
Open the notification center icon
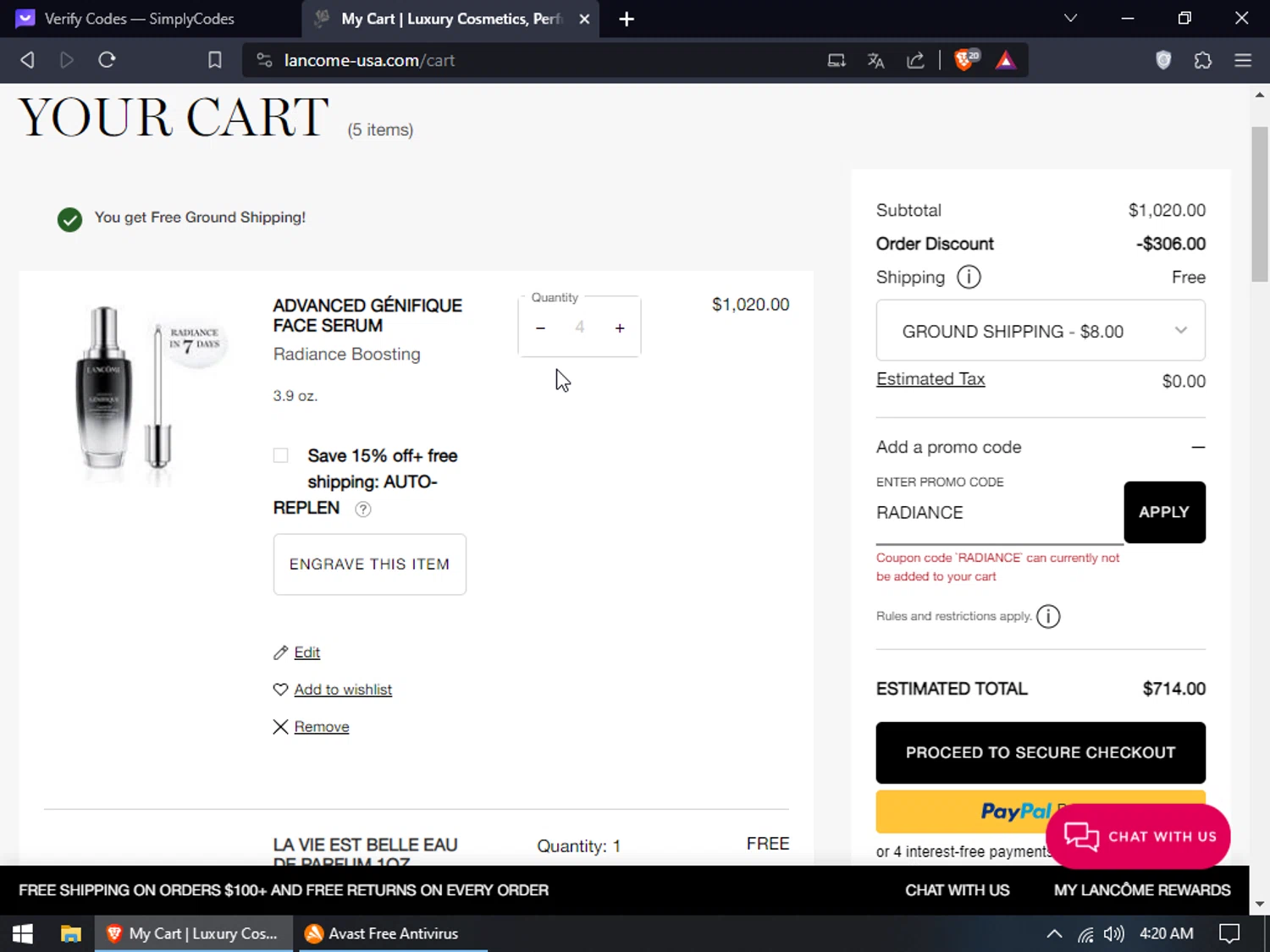point(1229,933)
